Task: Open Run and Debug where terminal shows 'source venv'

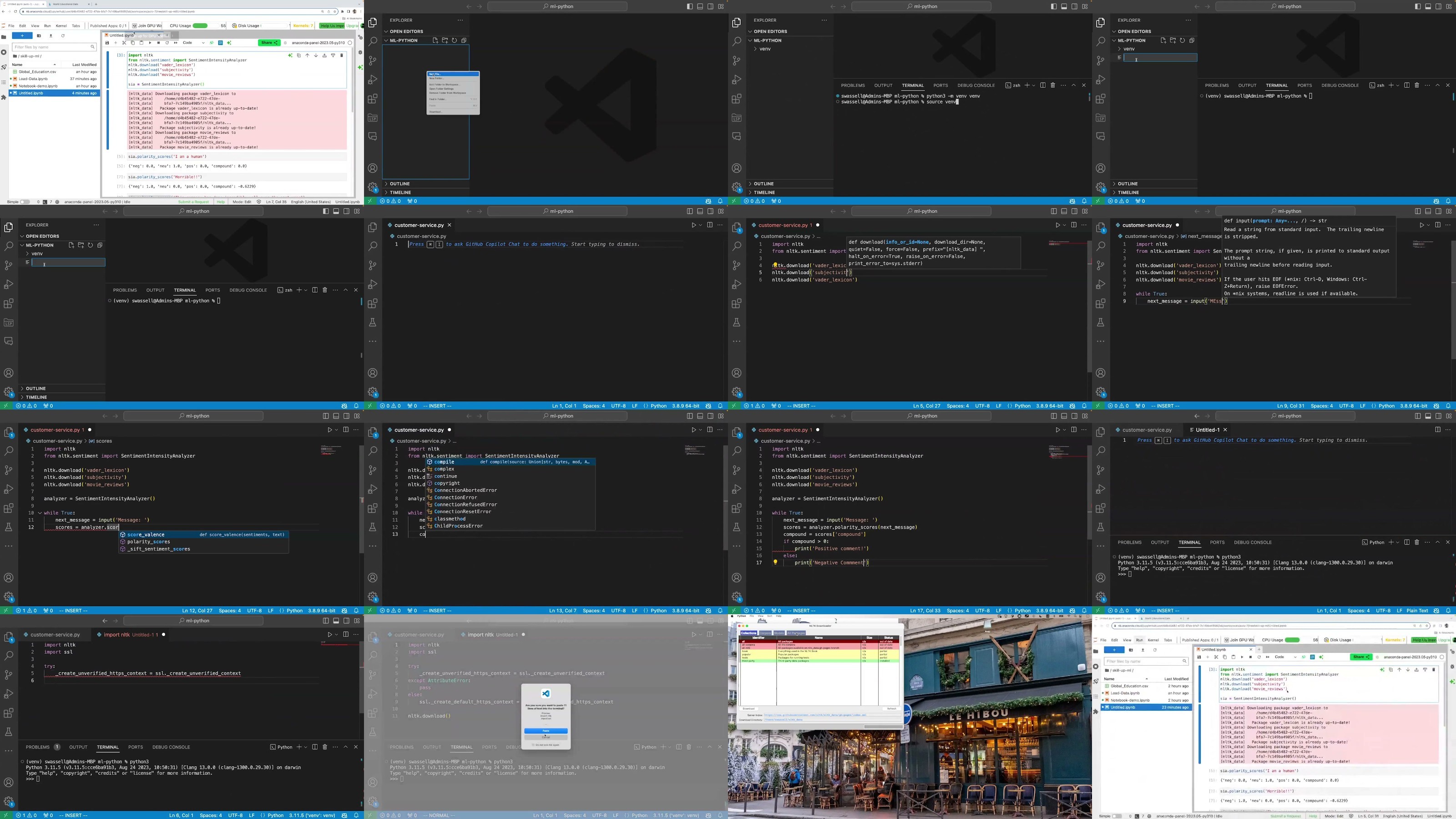Action: pos(737,80)
